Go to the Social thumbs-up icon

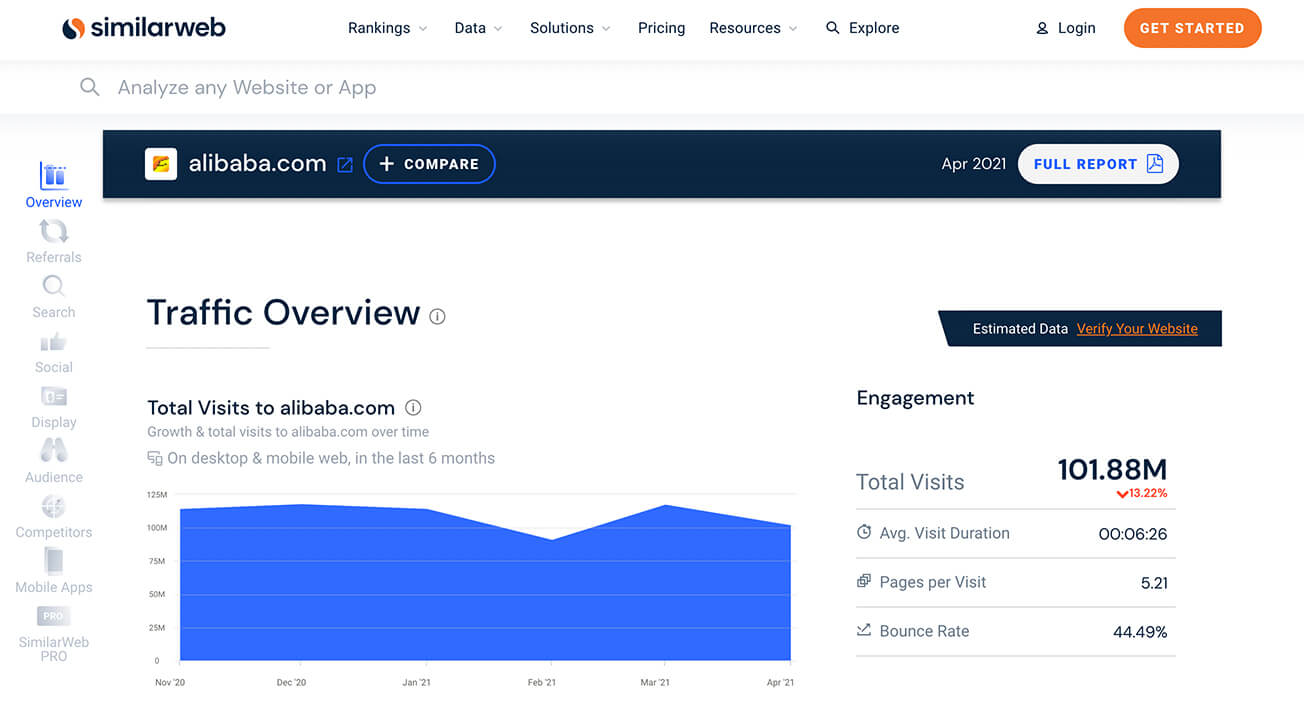click(x=54, y=342)
